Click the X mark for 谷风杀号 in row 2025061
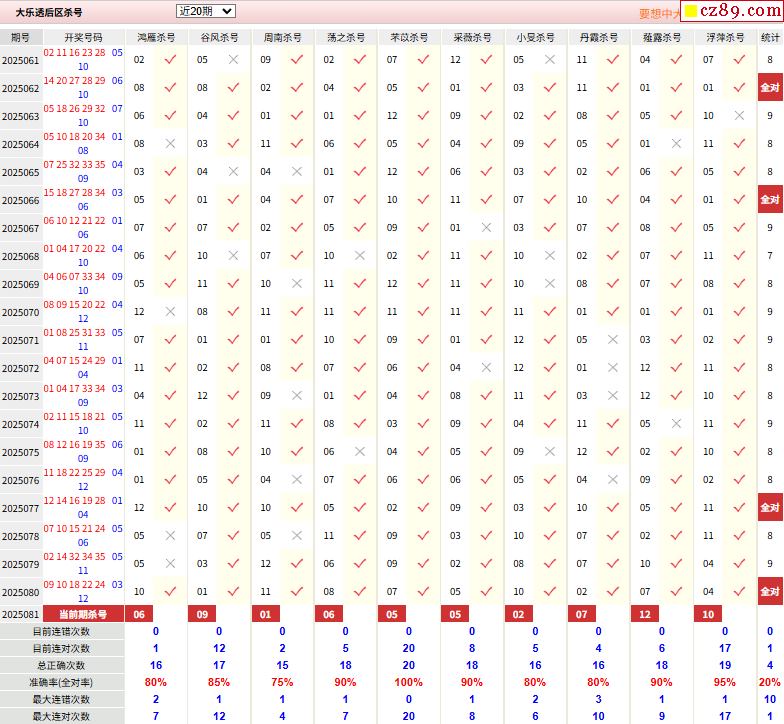Viewport: 784px width, 724px height. (x=234, y=60)
